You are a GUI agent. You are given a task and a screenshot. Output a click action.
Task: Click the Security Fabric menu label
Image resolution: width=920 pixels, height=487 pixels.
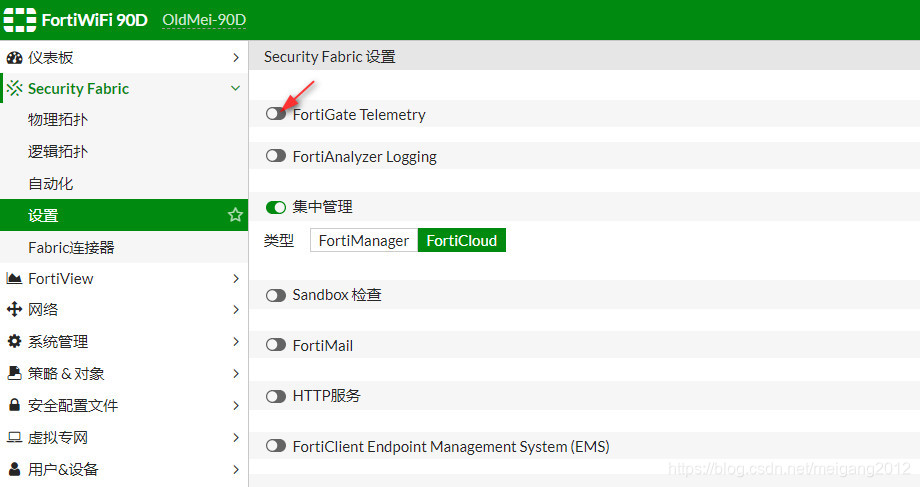(x=79, y=89)
